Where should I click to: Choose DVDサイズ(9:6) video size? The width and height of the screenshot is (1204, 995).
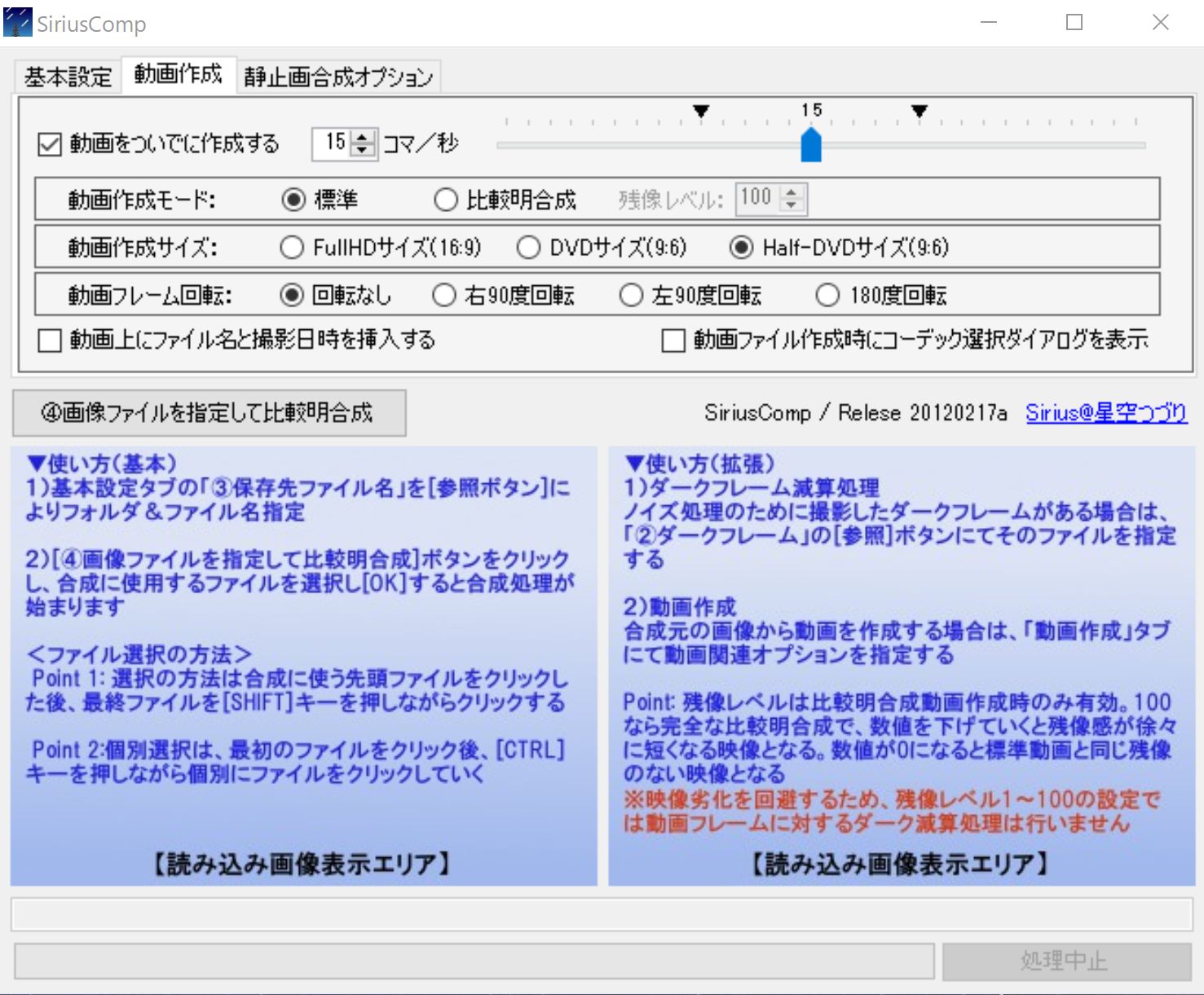tap(528, 248)
